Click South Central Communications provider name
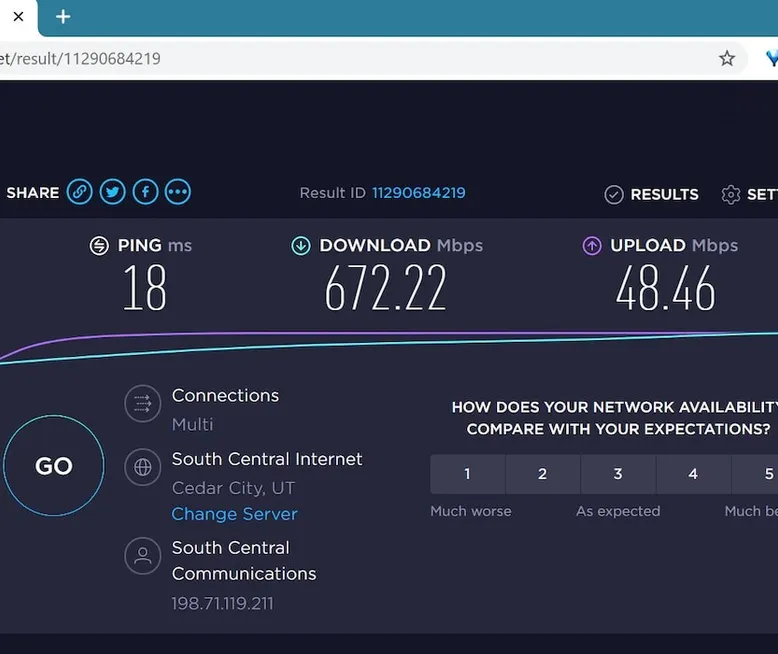778x654 pixels. [x=244, y=561]
